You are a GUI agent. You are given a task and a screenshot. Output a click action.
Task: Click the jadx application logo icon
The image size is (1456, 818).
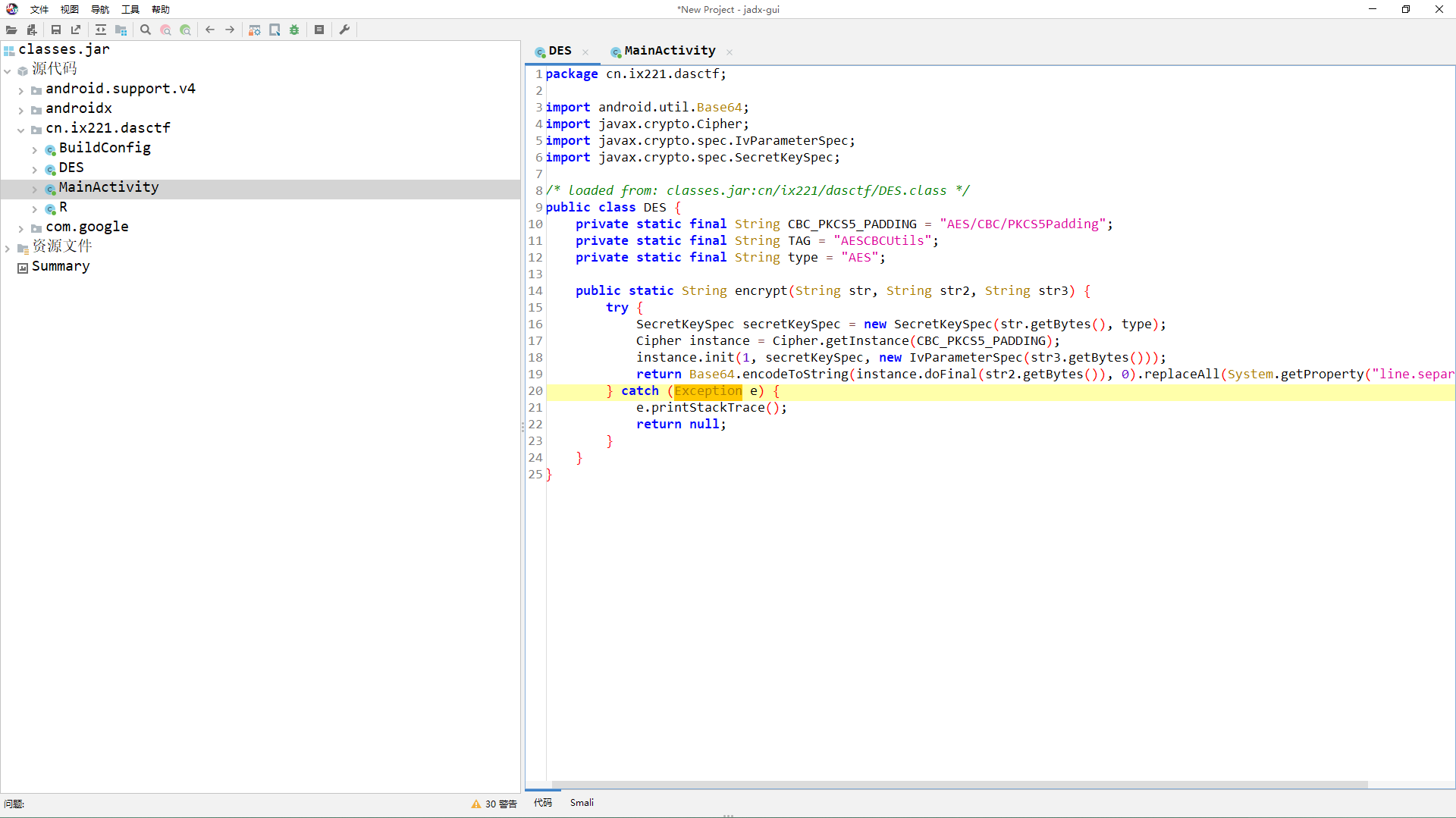[12, 9]
